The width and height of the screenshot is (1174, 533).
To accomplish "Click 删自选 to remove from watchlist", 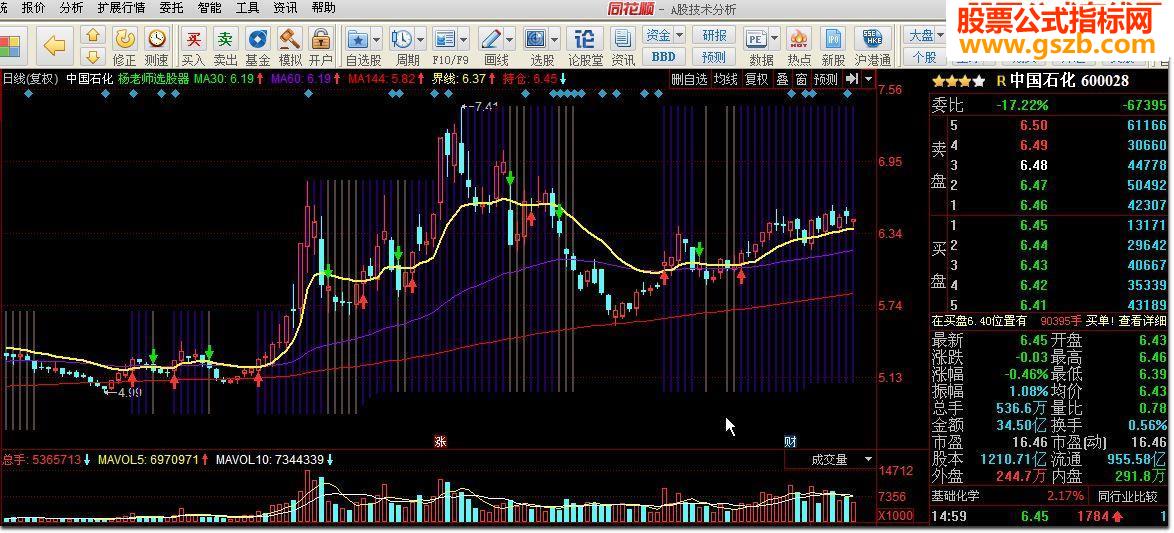I will pyautogui.click(x=690, y=79).
